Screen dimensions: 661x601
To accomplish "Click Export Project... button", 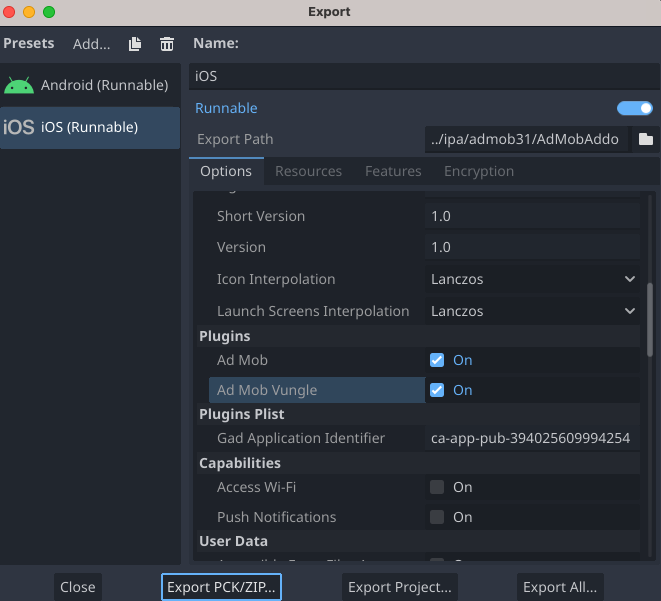I will click(x=400, y=587).
